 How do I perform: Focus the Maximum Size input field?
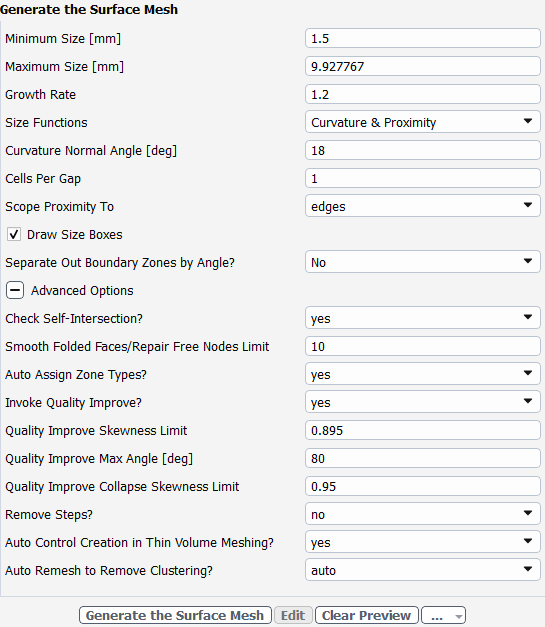click(x=423, y=66)
